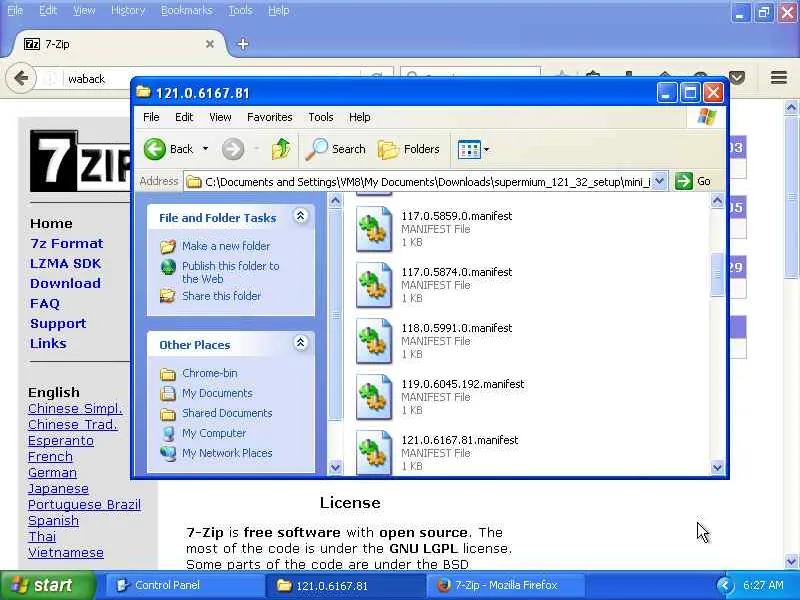This screenshot has width=800, height=600.
Task: Click Firefox Back button
Action: 21,79
